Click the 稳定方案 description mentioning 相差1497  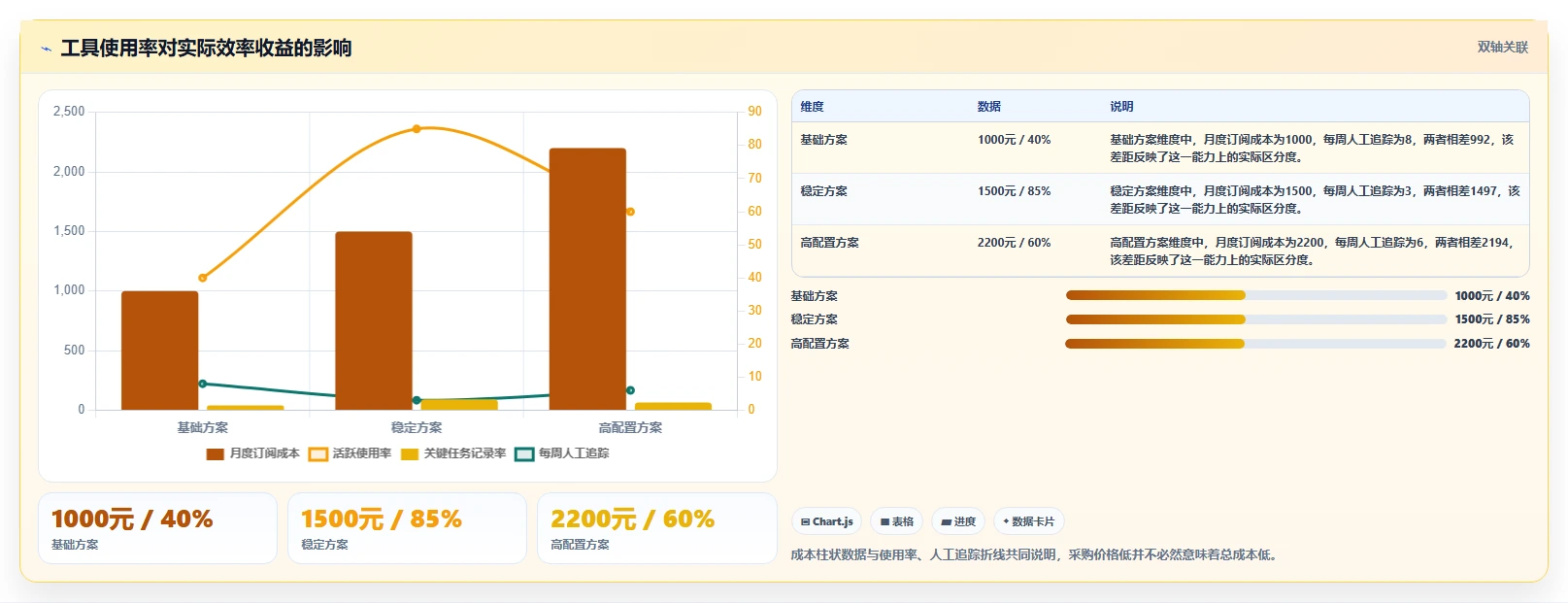coord(1315,199)
